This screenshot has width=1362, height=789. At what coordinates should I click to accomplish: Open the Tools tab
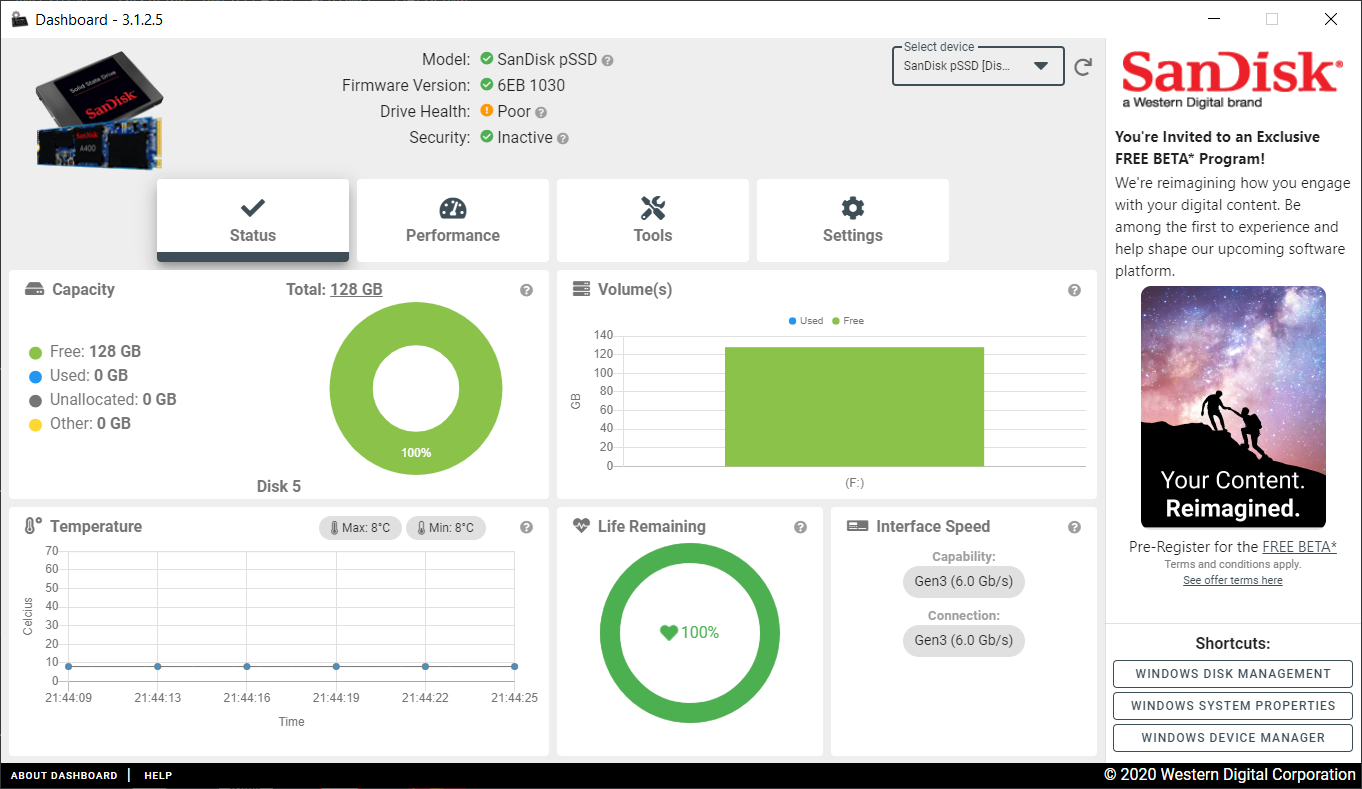pyautogui.click(x=653, y=220)
